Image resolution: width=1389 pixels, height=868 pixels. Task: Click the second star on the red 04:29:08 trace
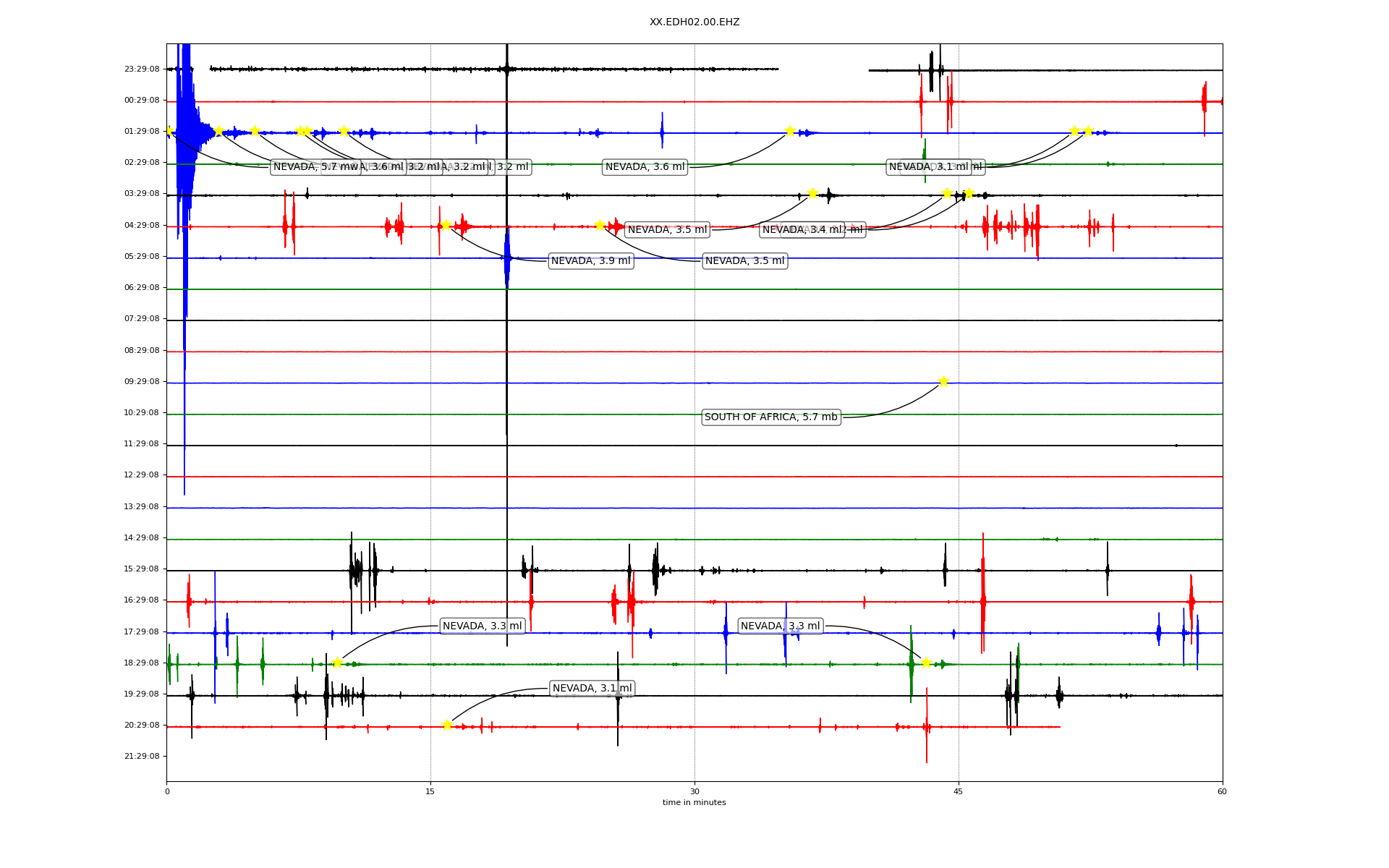[x=600, y=225]
